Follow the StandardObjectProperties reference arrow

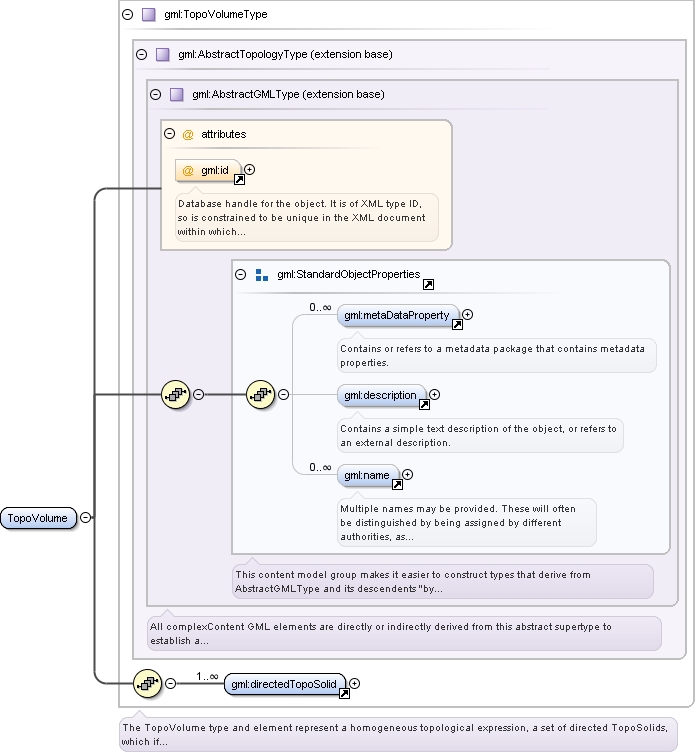(x=428, y=285)
